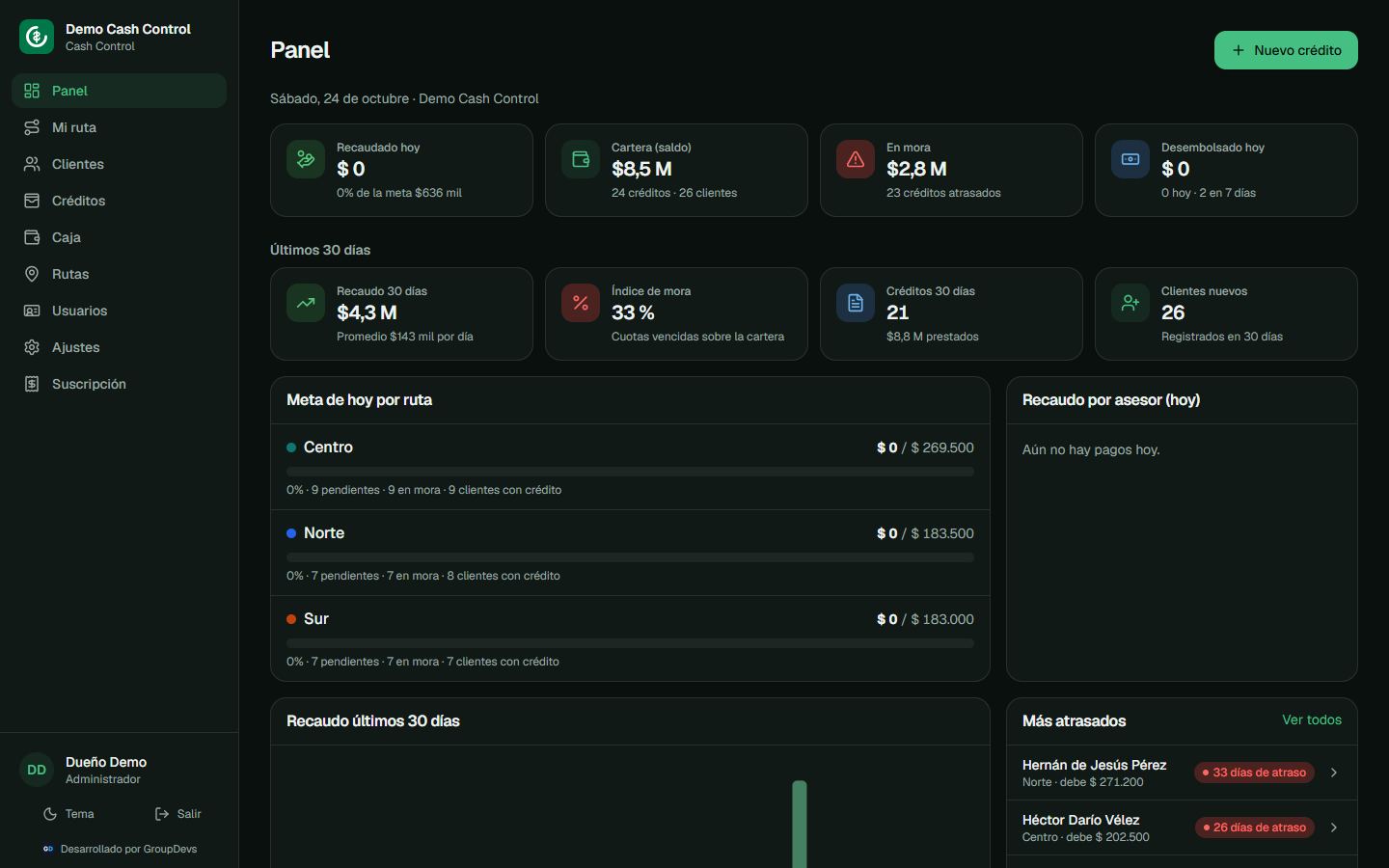Click the Índice de mora percent icon
The width and height of the screenshot is (1389, 868).
click(581, 303)
